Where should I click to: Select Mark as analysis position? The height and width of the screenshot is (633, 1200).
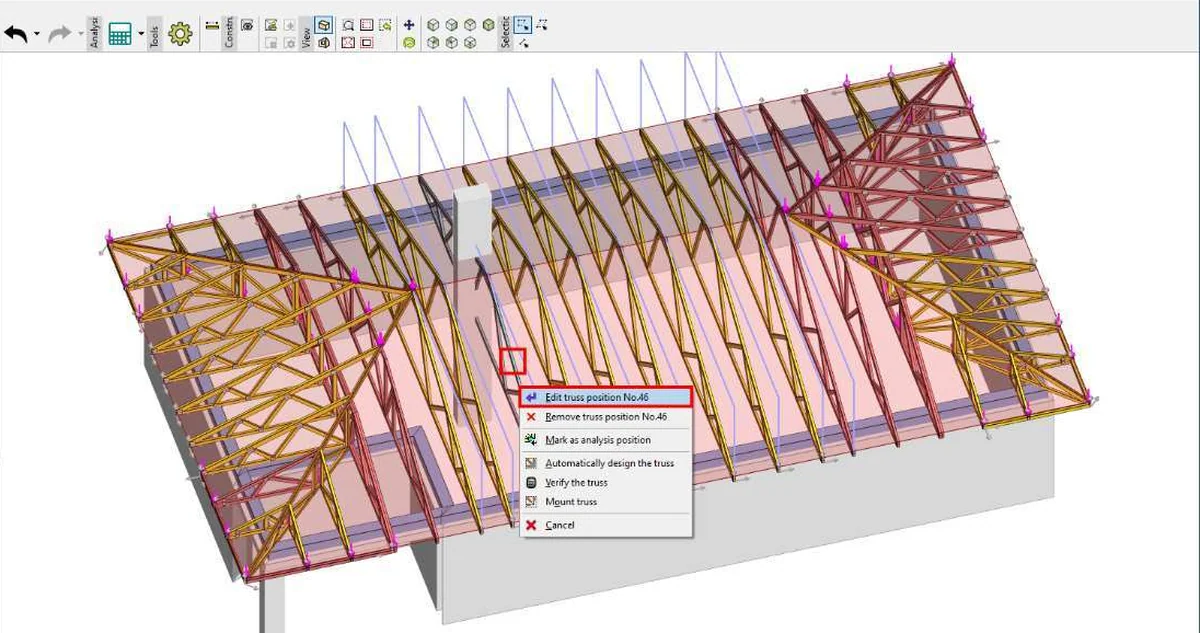click(x=605, y=440)
